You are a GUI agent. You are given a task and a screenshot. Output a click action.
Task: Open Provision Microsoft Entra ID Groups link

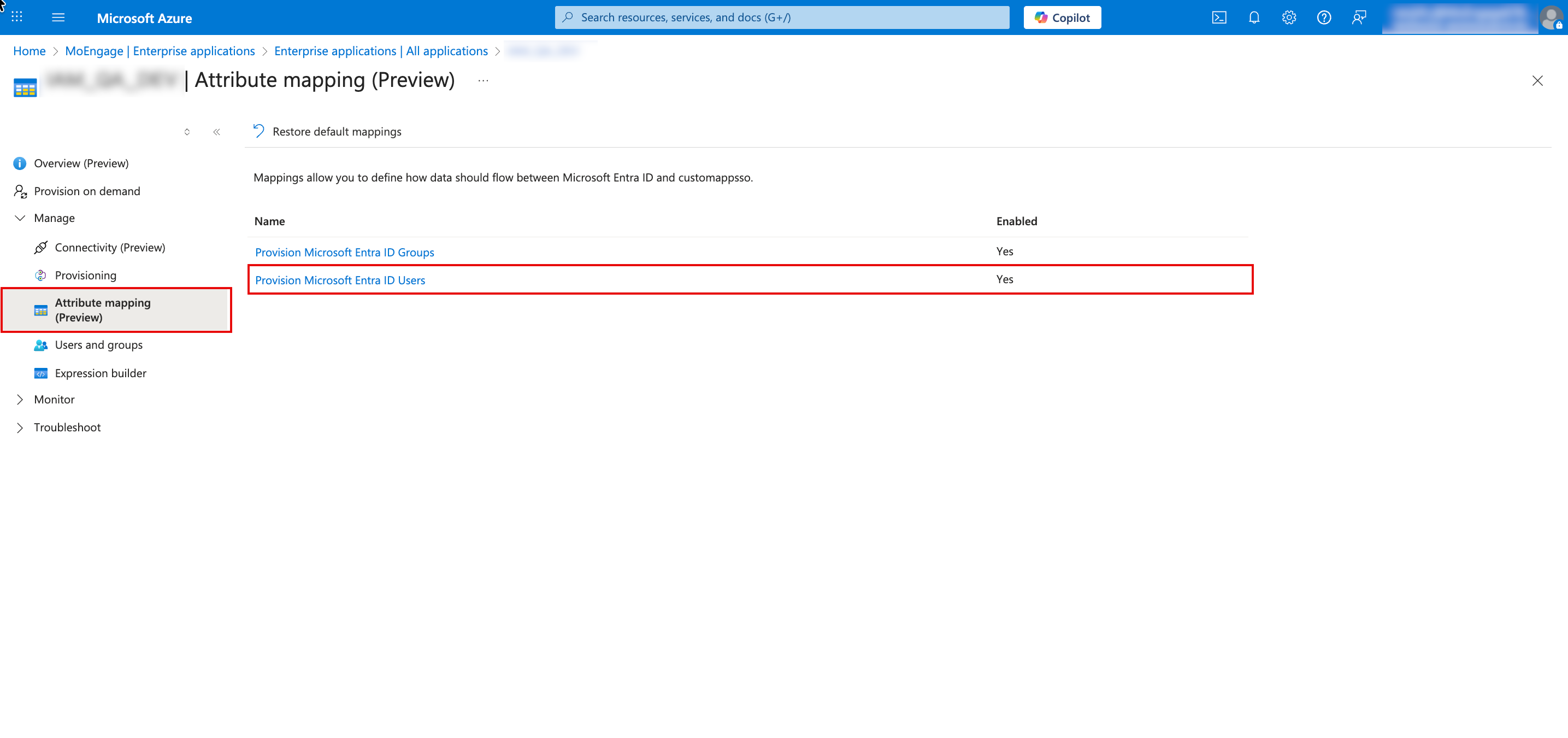tap(344, 252)
